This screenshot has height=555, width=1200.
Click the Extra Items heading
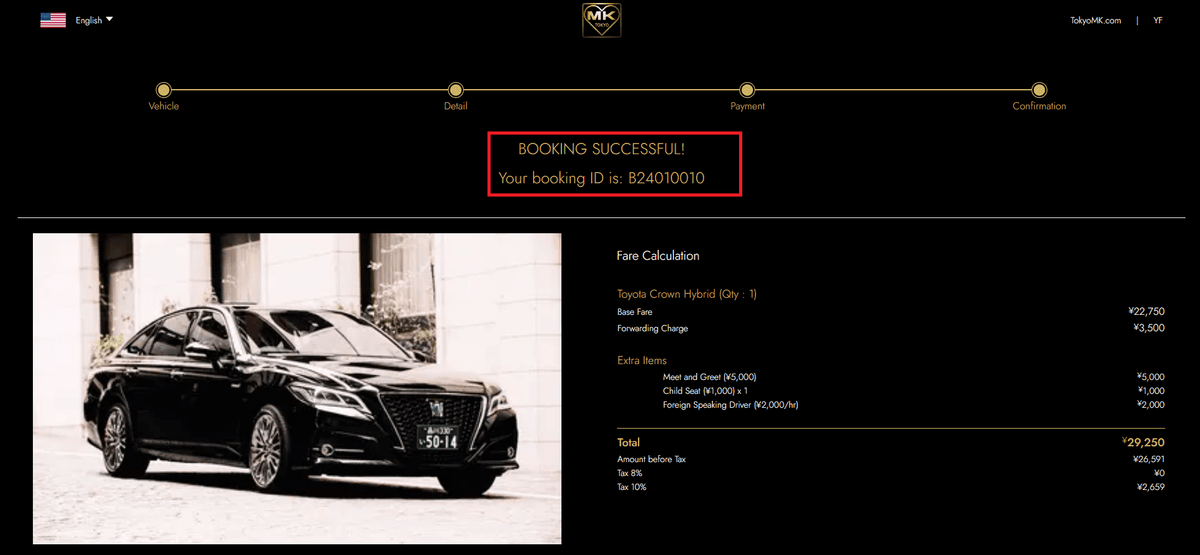(642, 360)
